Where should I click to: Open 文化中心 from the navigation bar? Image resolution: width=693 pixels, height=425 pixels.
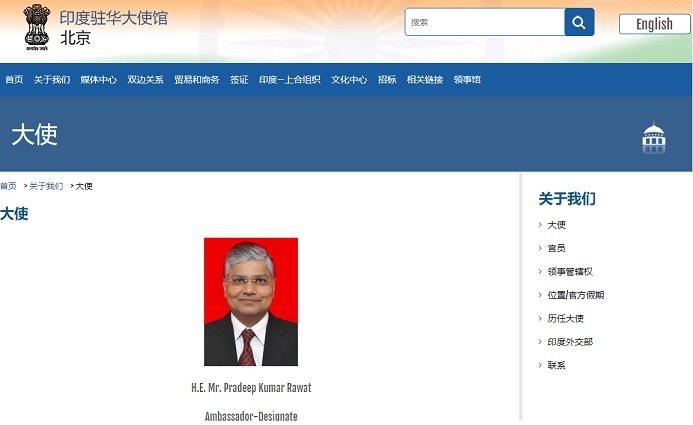[349, 80]
